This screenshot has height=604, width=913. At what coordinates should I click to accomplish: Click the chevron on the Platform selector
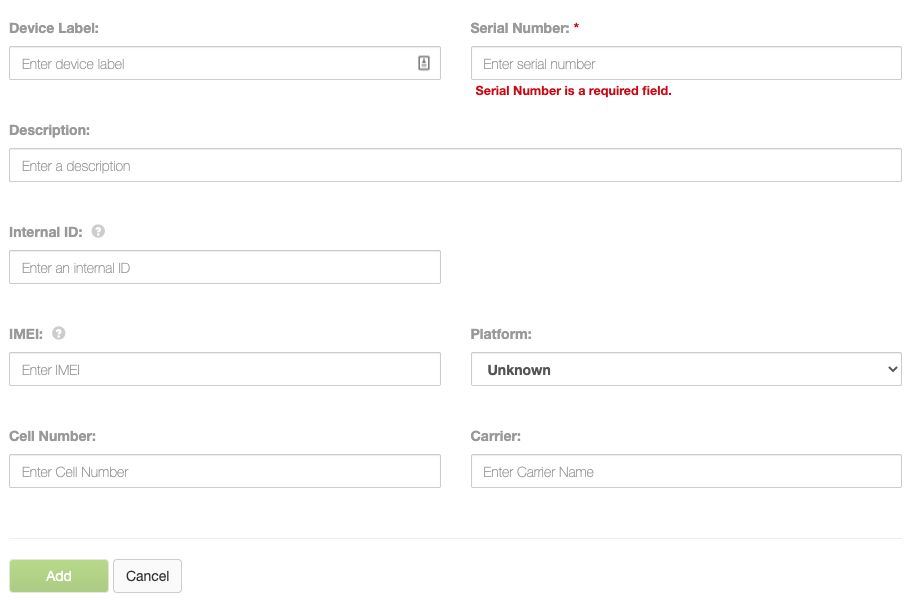pyautogui.click(x=893, y=369)
